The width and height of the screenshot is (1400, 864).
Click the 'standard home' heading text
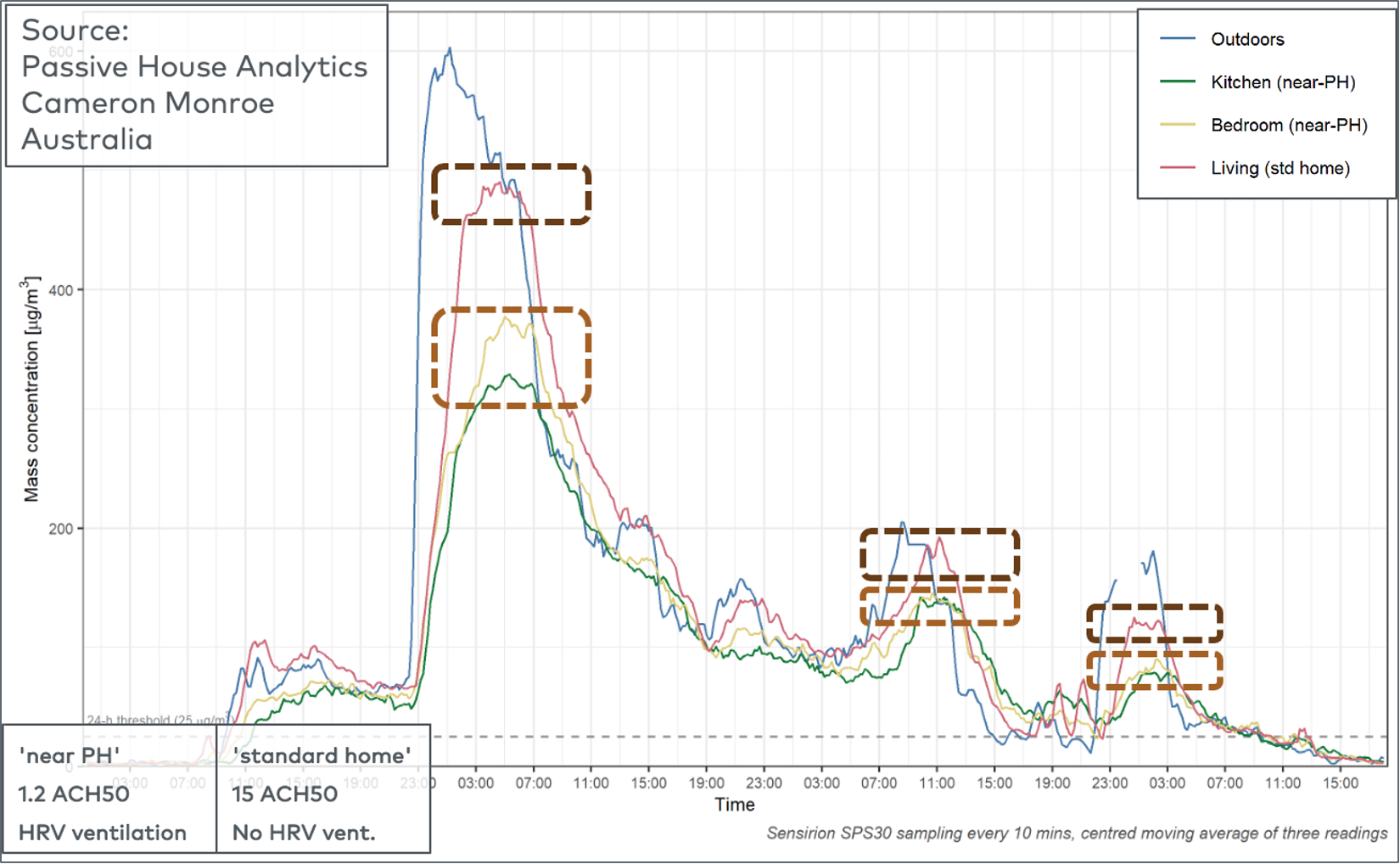coord(322,755)
